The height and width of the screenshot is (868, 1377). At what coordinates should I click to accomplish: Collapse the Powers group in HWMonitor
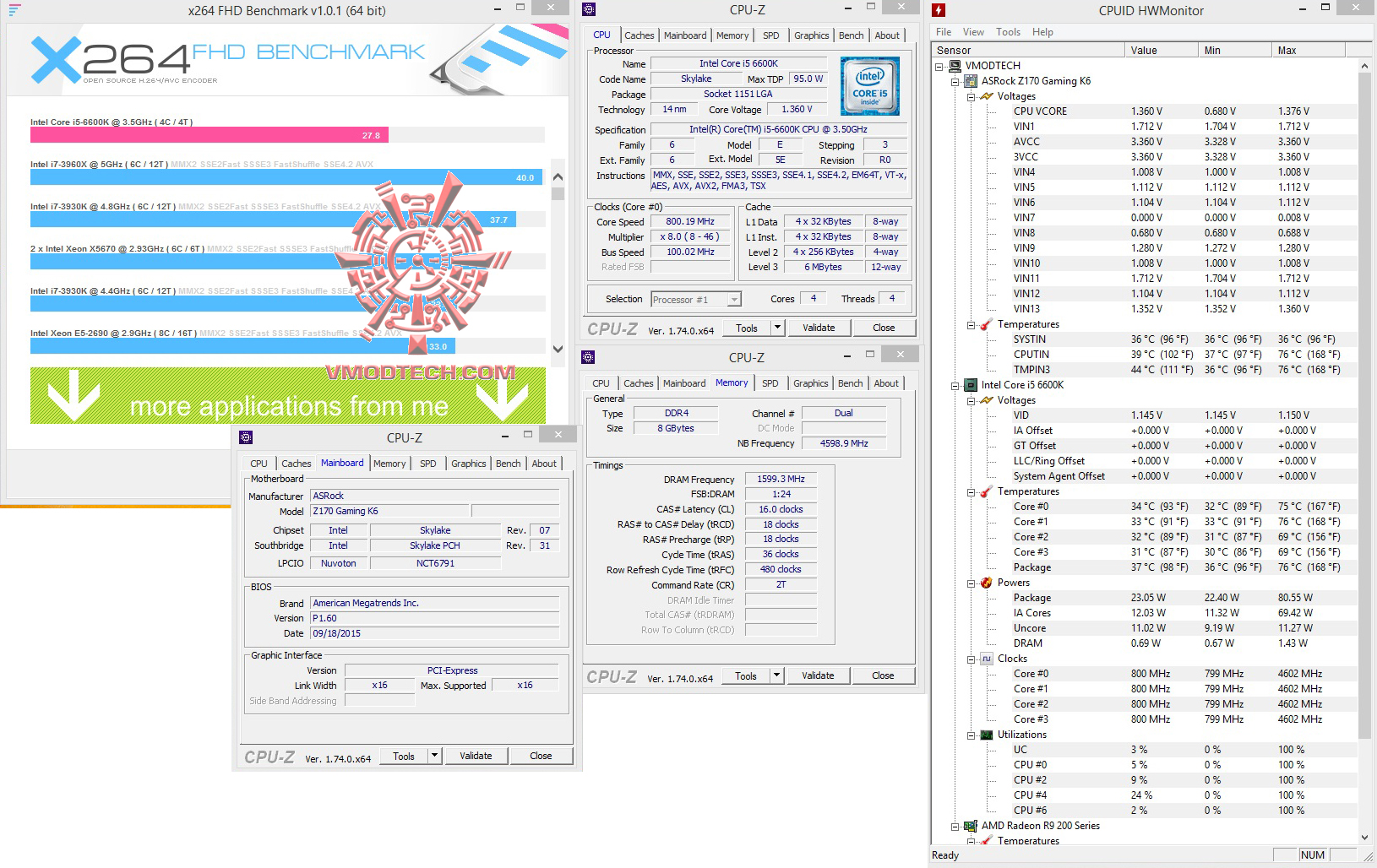pos(972,583)
